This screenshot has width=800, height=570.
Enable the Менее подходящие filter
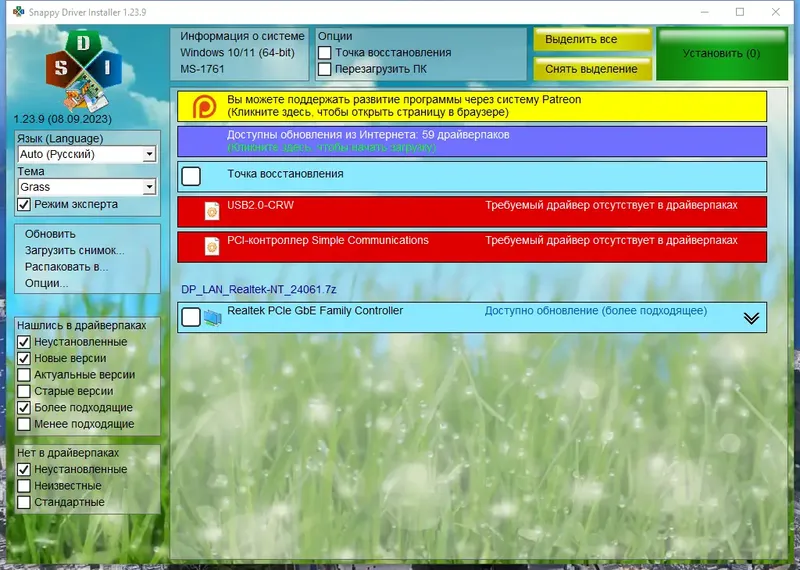(24, 424)
